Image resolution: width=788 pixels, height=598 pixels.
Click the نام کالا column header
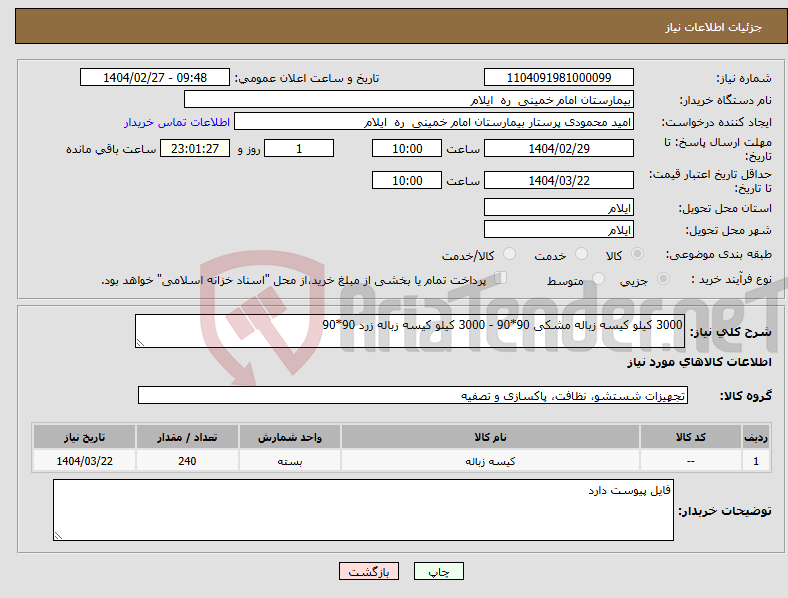[x=490, y=437]
